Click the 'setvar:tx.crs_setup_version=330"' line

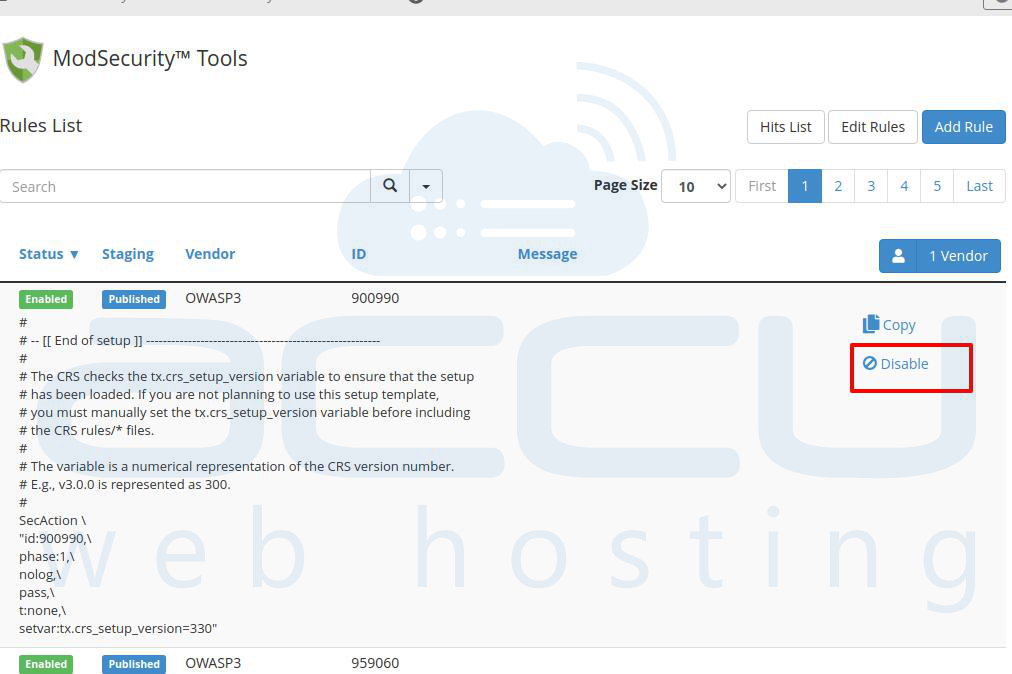[118, 628]
